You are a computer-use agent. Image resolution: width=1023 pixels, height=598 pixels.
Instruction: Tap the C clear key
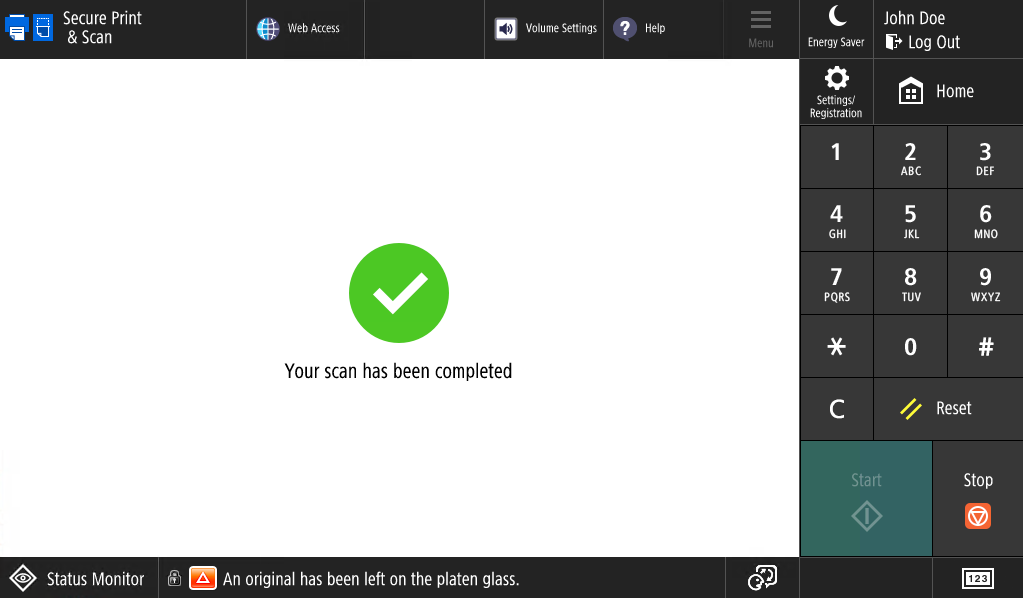pos(836,409)
